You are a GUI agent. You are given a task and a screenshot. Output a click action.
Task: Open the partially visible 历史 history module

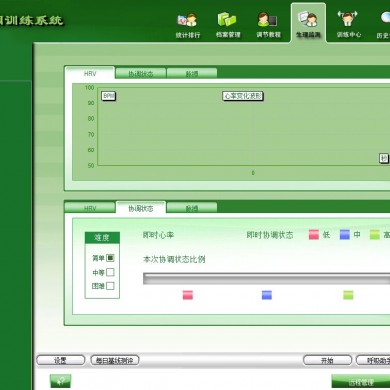click(383, 26)
